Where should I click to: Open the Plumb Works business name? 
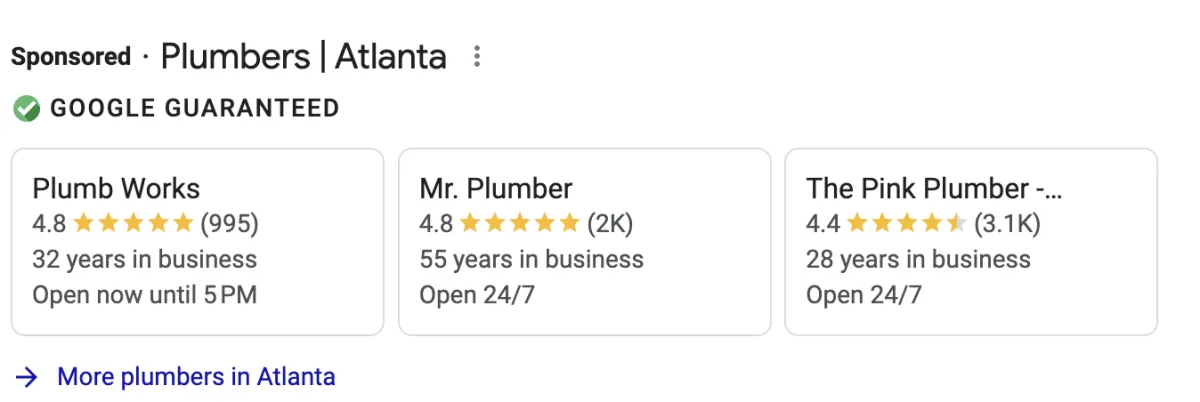point(116,188)
